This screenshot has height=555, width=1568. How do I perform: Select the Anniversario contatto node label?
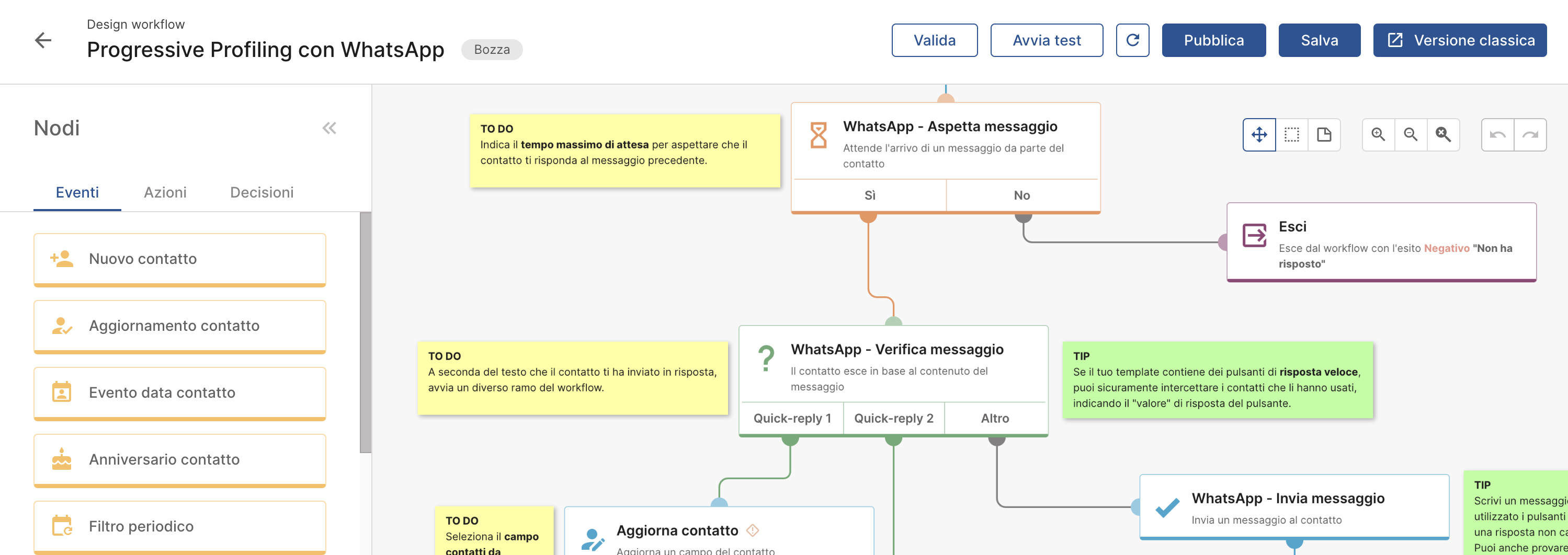point(164,459)
